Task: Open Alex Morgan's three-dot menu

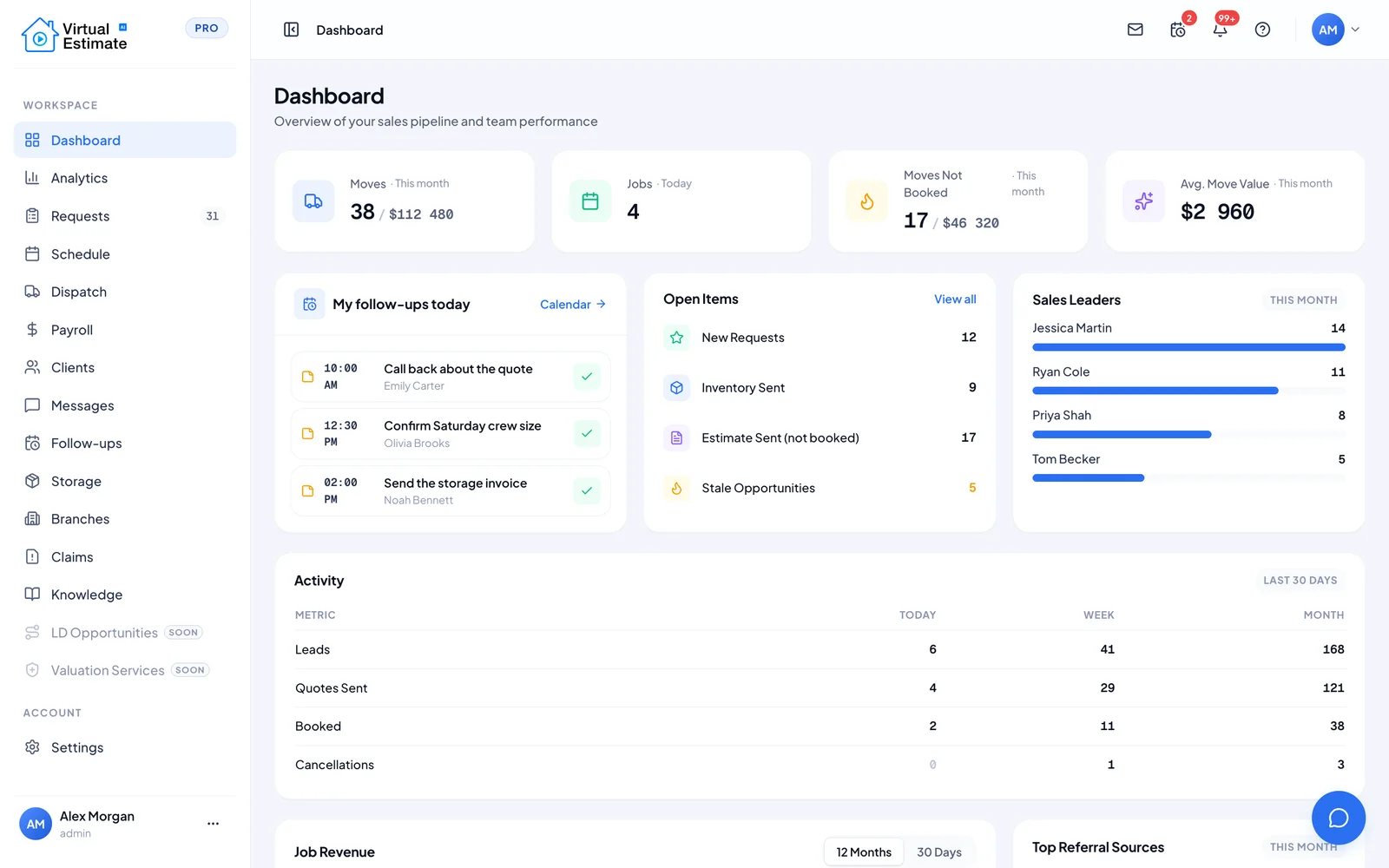Action: click(x=213, y=824)
